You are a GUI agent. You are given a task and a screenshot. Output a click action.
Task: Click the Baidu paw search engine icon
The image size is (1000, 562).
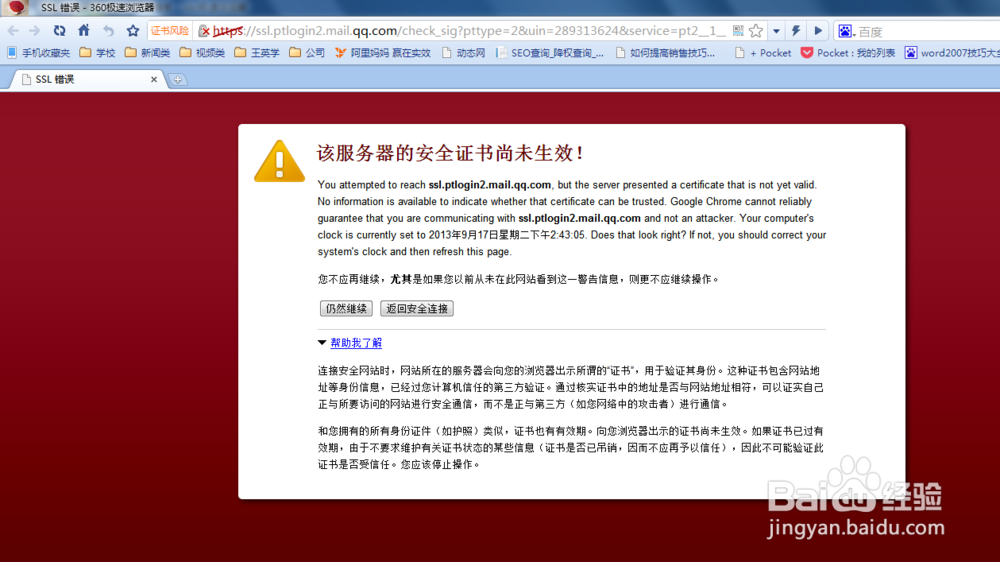[845, 31]
